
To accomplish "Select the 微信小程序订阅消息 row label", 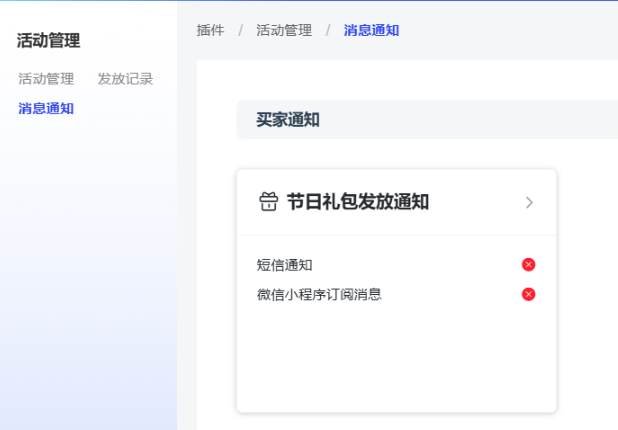I will point(319,294).
